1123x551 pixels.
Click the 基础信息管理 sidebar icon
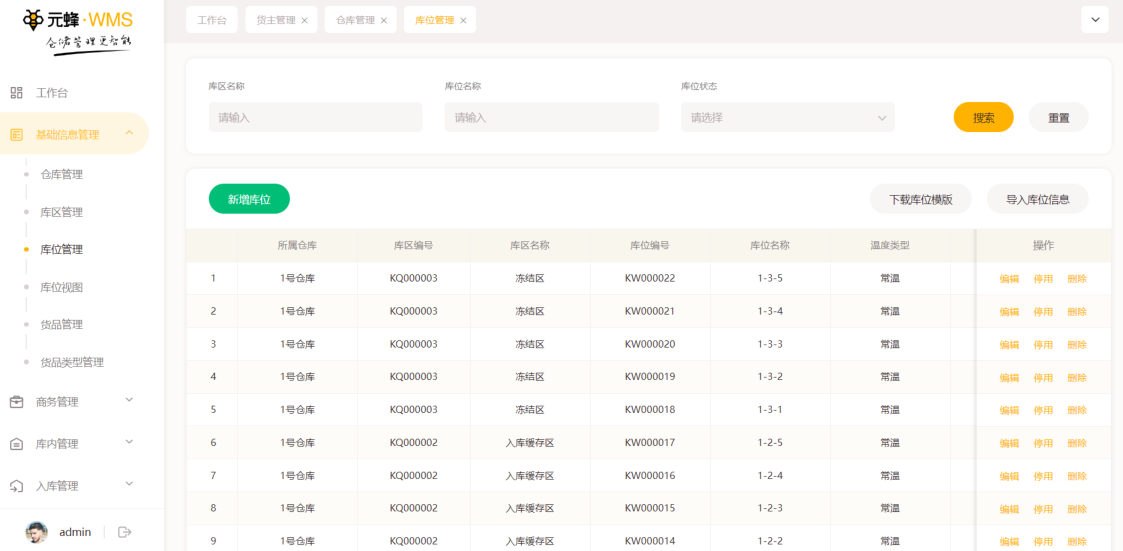pyautogui.click(x=16, y=135)
